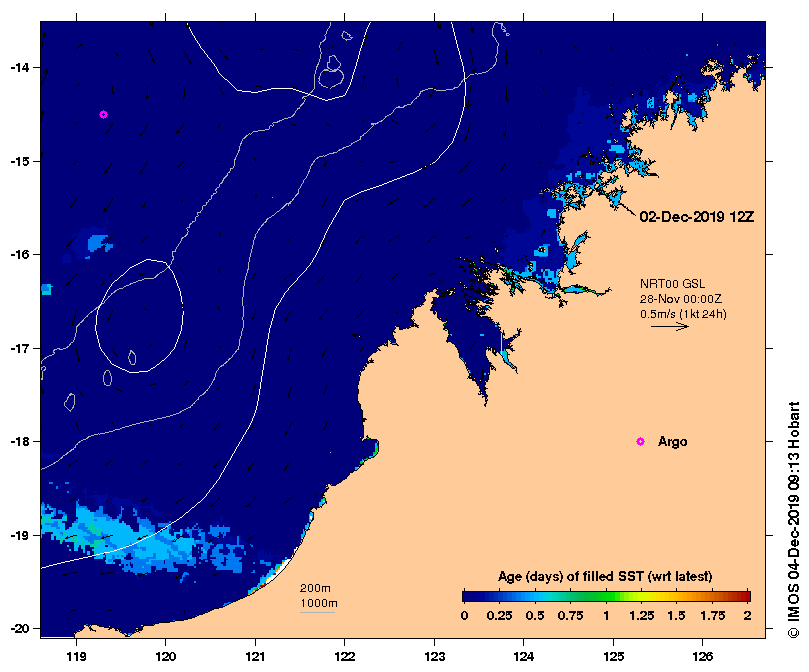Image resolution: width=809 pixels, height=672 pixels.
Task: Click latitude axis label '-16'
Action: tap(19, 254)
